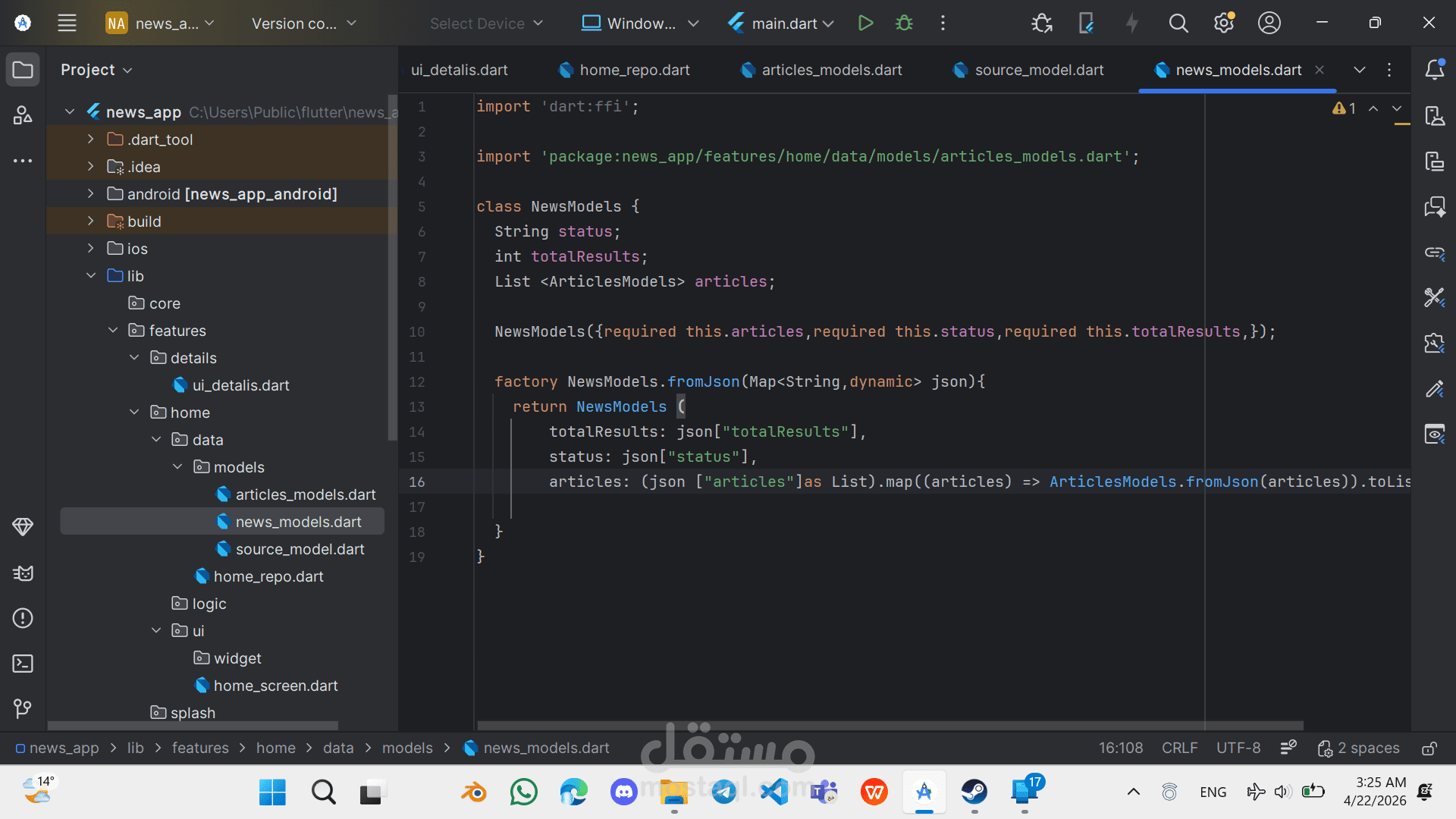This screenshot has width=1456, height=819.
Task: Click models in the breadcrumb bar
Action: click(407, 748)
